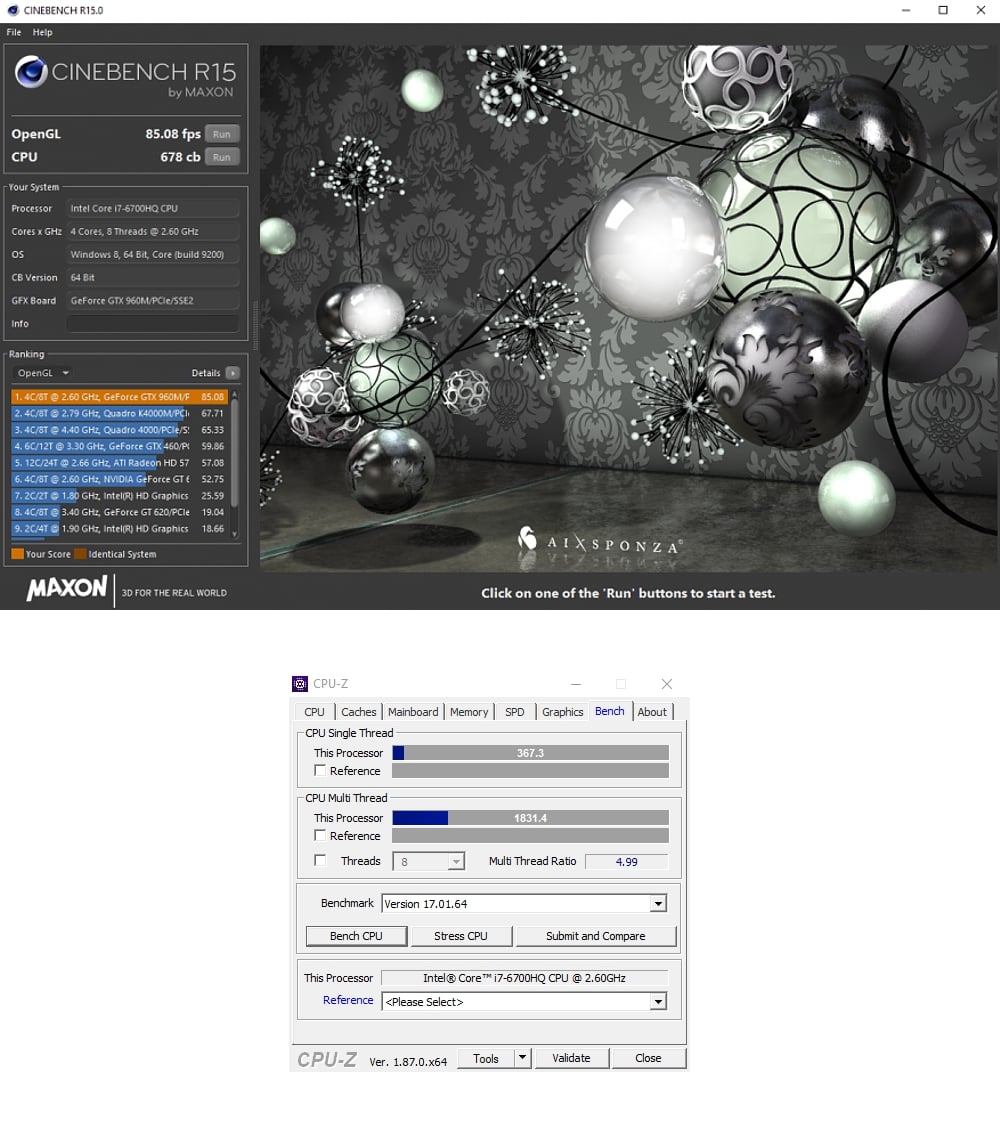Click the CPU-Z title bar icon
1000x1140 pixels.
300,683
